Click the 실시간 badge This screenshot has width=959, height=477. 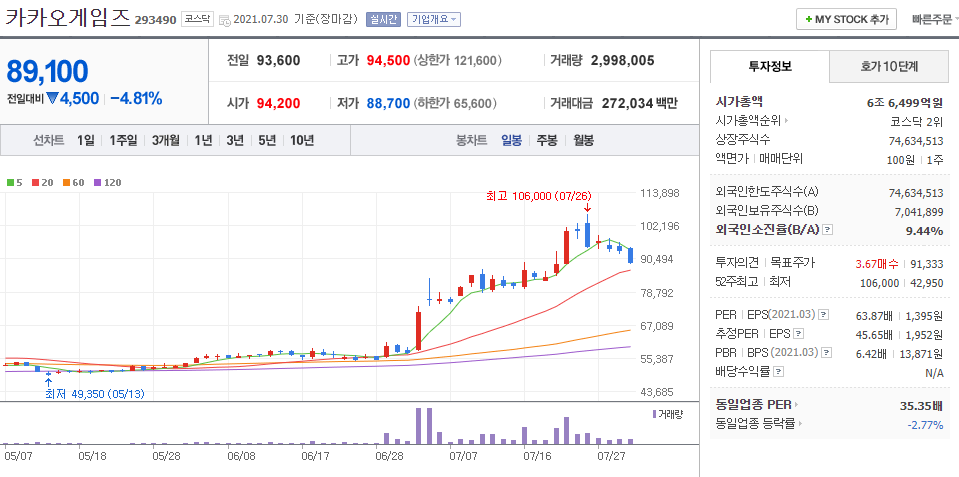point(383,20)
